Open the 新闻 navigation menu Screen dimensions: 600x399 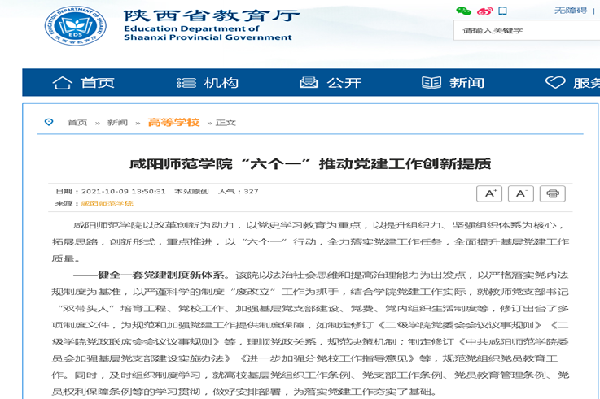(x=467, y=83)
